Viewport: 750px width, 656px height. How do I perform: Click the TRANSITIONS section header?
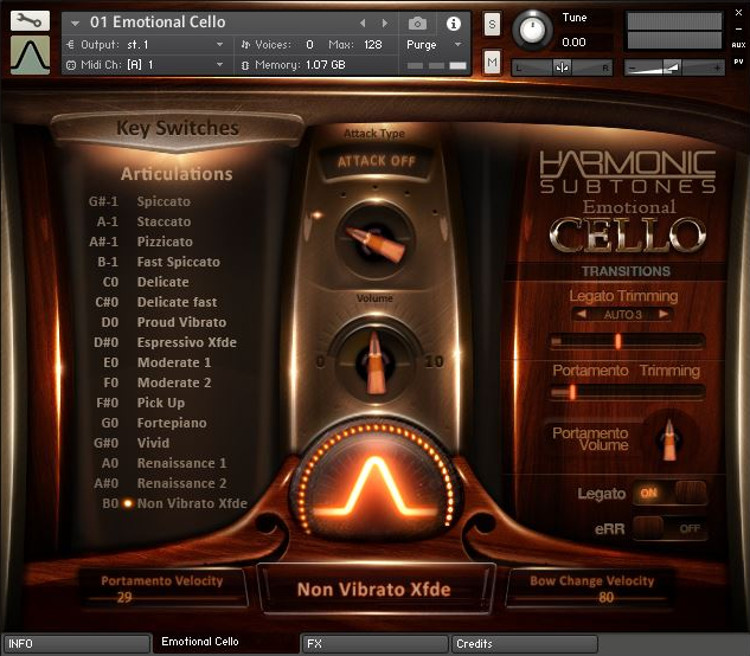[x=626, y=271]
